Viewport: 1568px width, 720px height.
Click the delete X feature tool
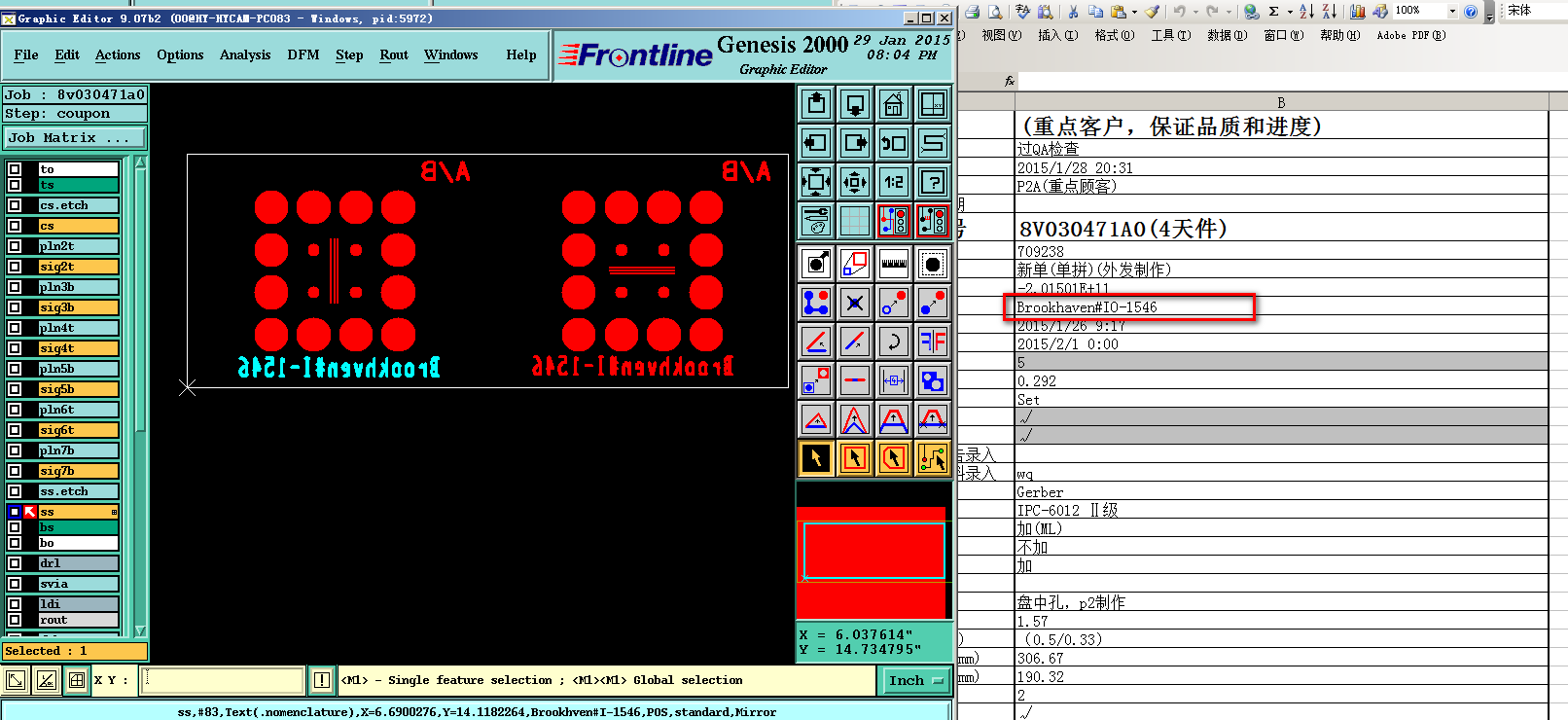855,303
